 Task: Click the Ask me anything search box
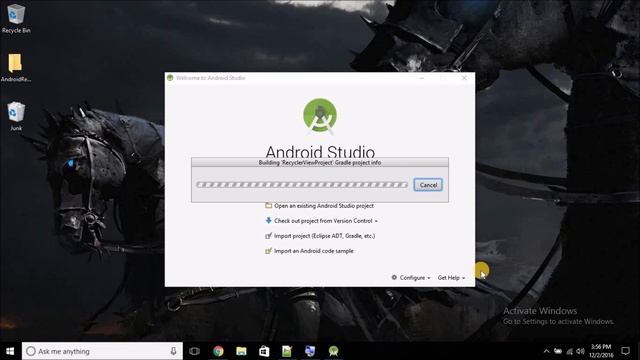[x=102, y=351]
